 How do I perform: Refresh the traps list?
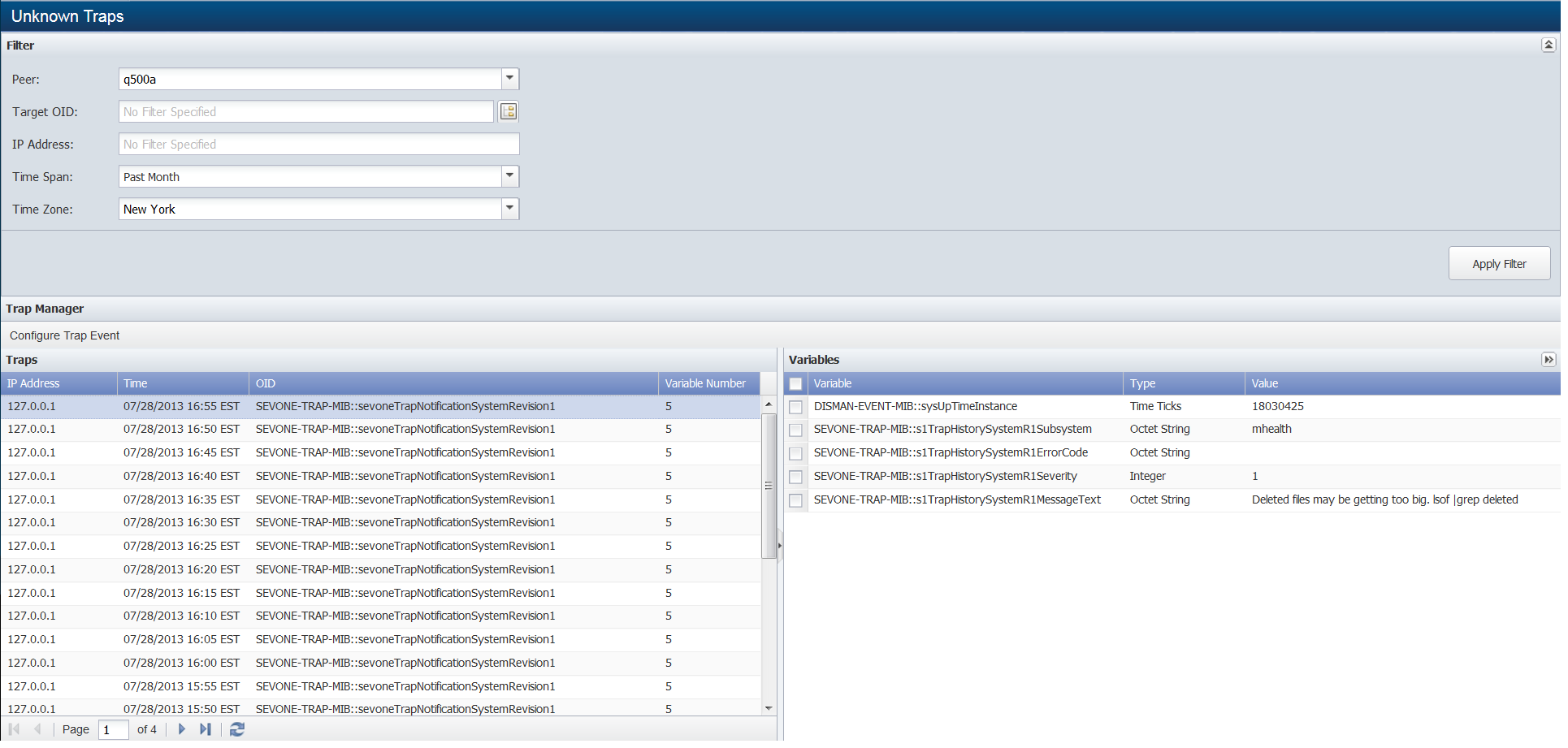pos(237,729)
